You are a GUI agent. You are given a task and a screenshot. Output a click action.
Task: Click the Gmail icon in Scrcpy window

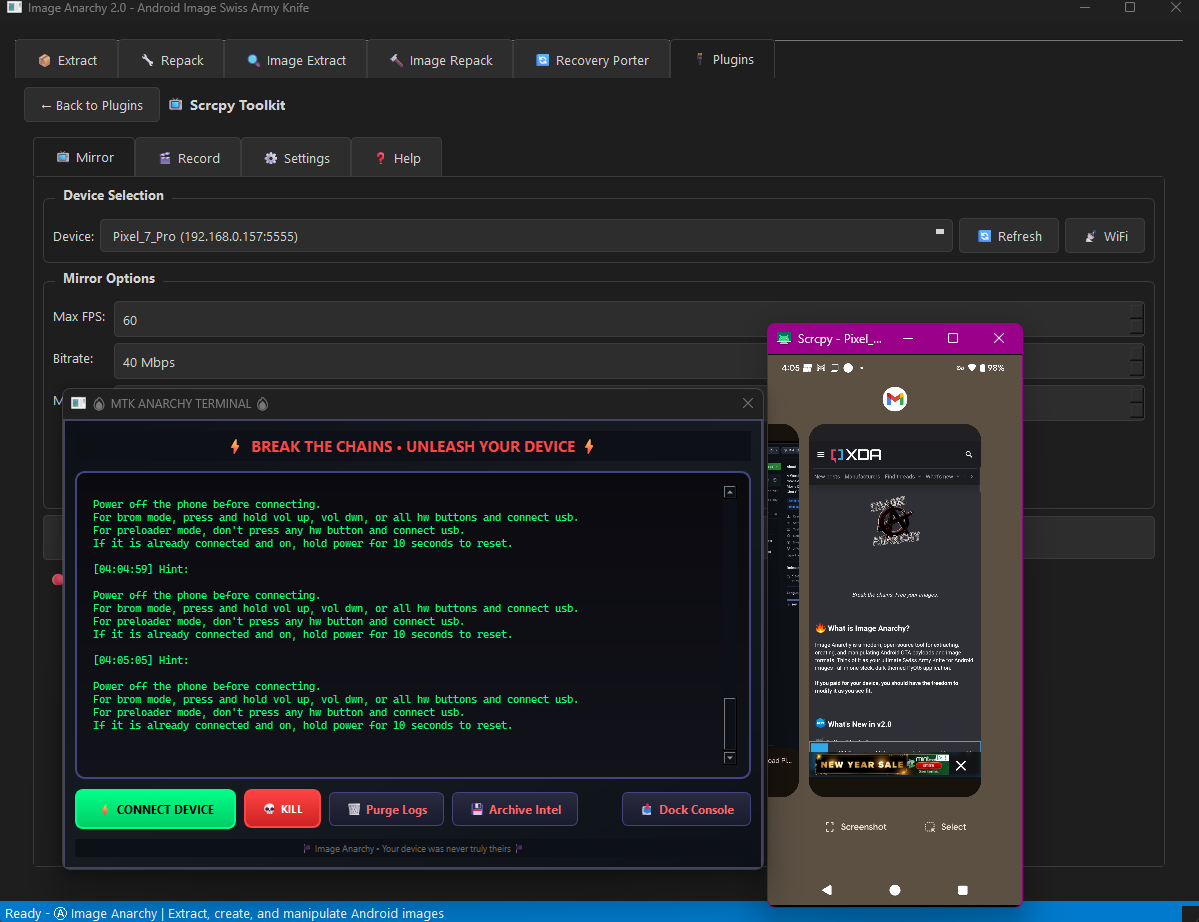click(x=895, y=398)
